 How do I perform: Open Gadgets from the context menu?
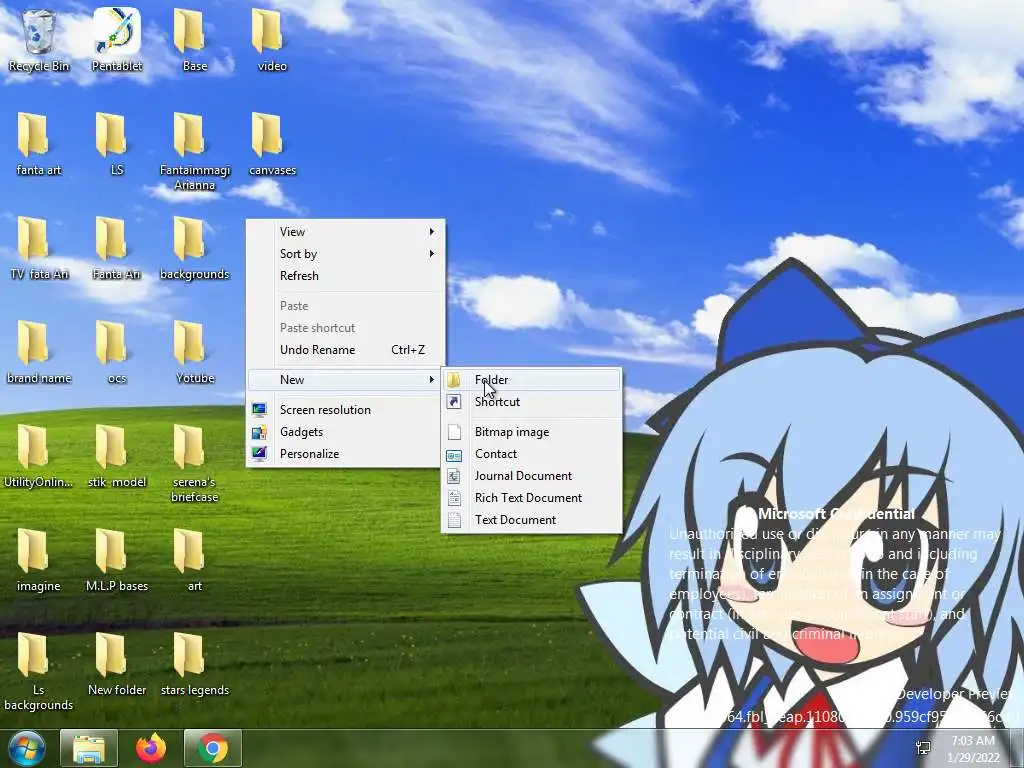(x=345, y=432)
